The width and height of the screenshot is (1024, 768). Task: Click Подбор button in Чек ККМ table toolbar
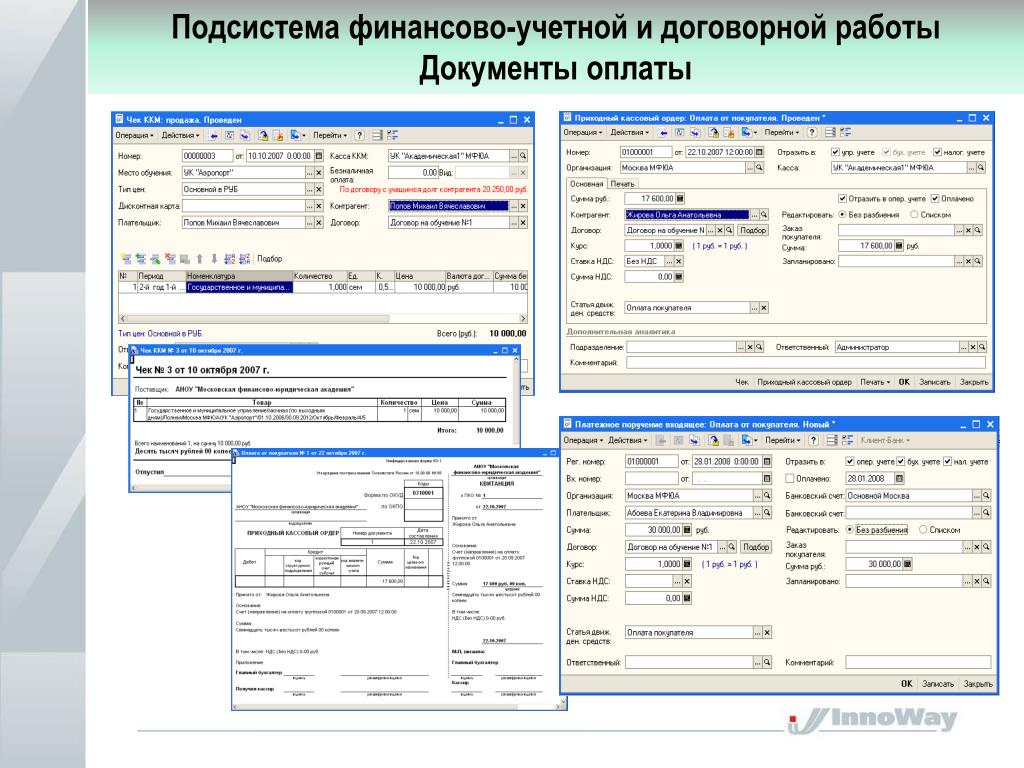pyautogui.click(x=270, y=259)
